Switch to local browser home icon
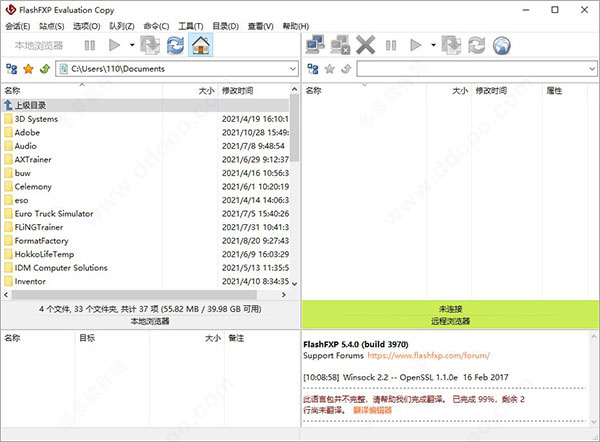This screenshot has width=600, height=442. coord(201,45)
